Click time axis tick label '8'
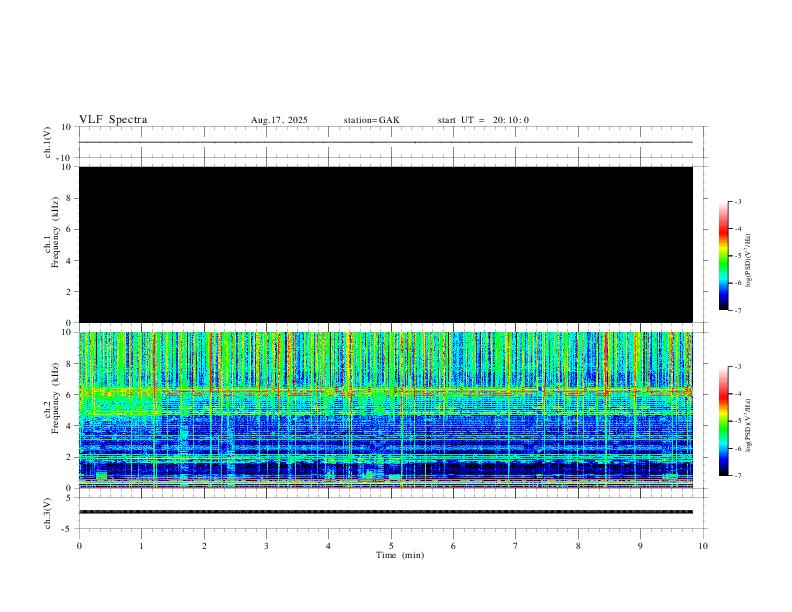Screen dimensions: 792x612 click(578, 546)
